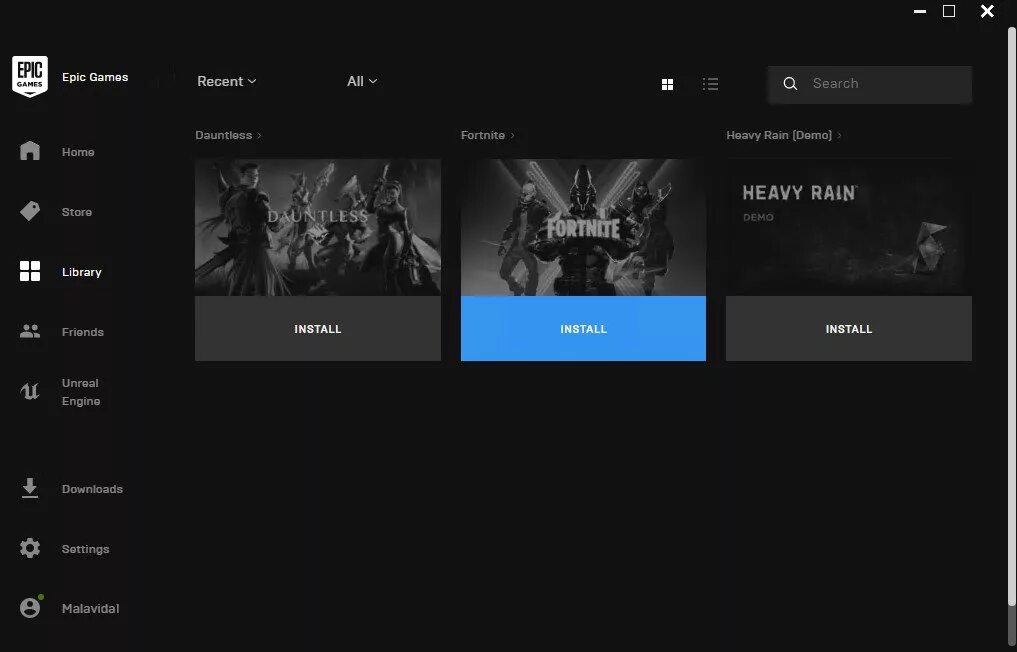Install Heavy Rain Demo
1017x652 pixels.
(x=849, y=328)
